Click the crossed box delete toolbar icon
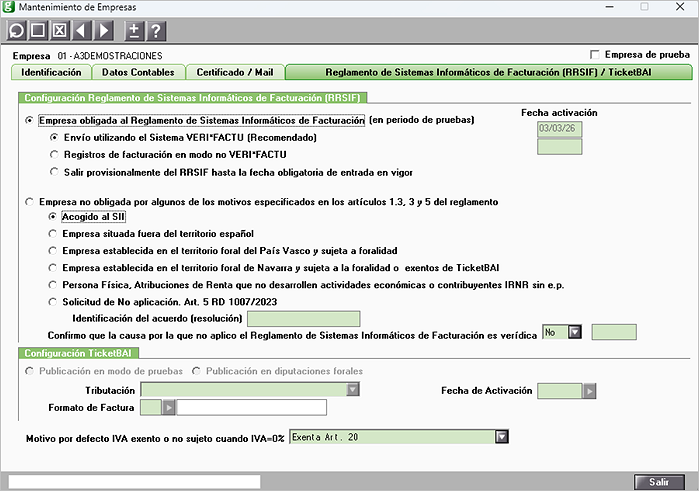The width and height of the screenshot is (699, 491). (60, 31)
